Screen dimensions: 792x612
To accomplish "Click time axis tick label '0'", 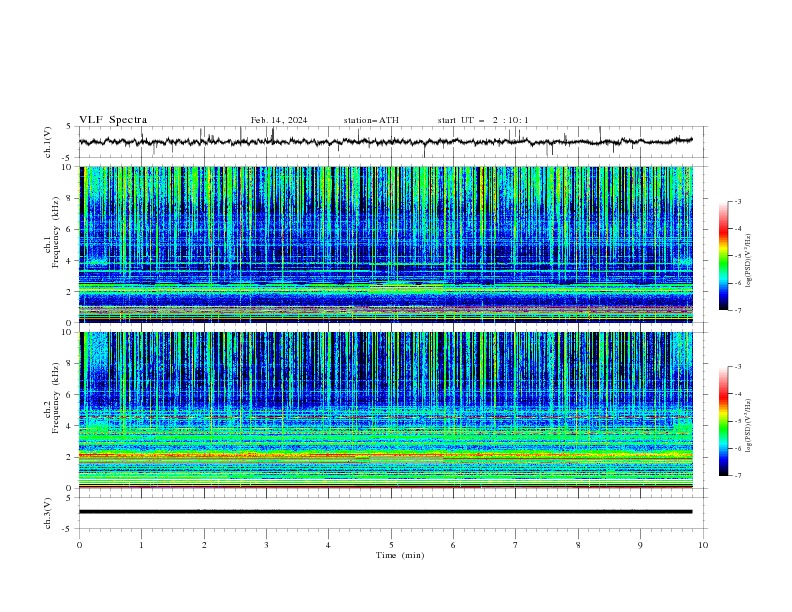I will click(79, 545).
